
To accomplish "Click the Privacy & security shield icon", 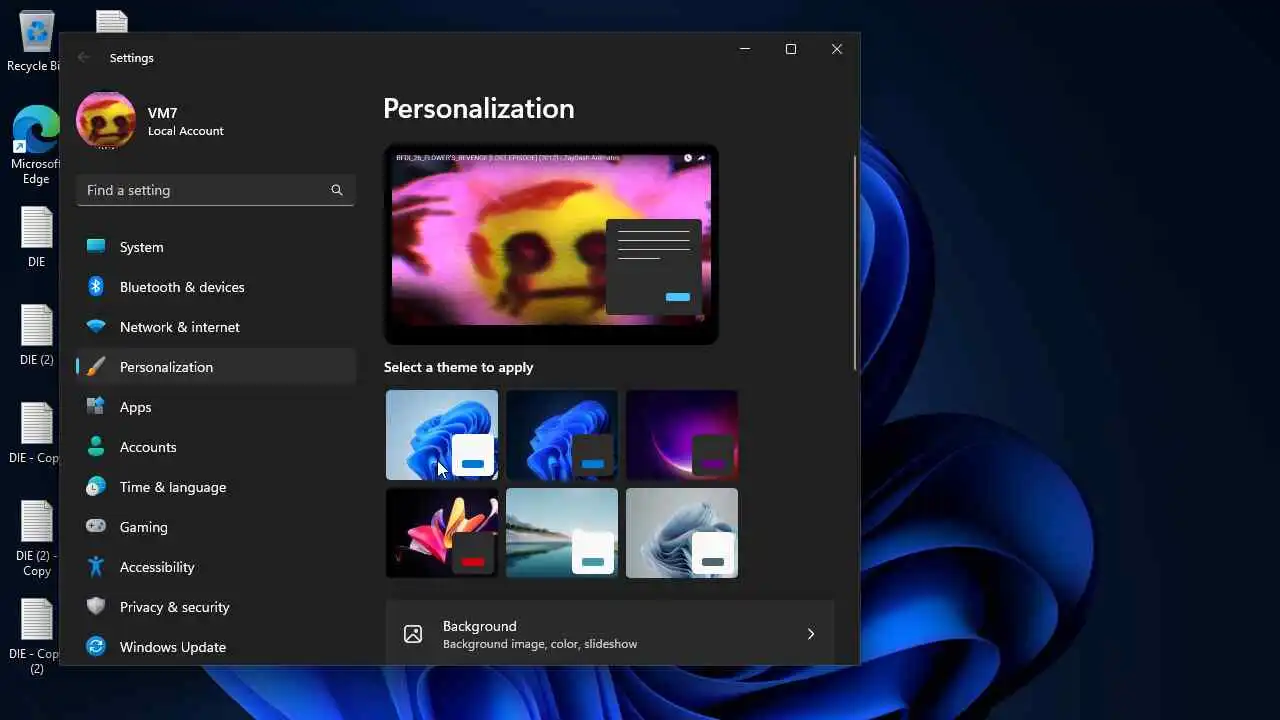I will [x=96, y=606].
